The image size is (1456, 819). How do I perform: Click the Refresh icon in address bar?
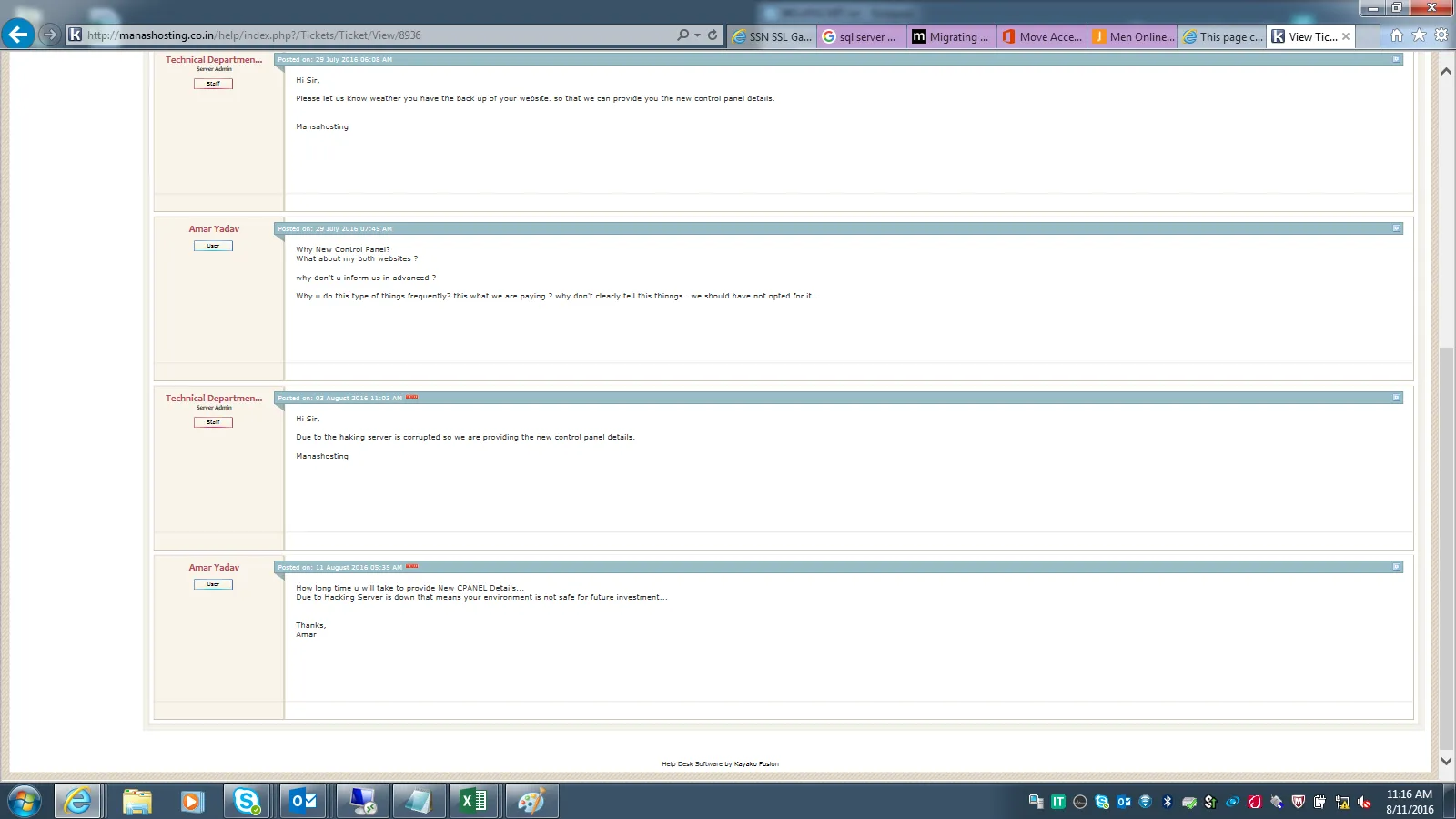coord(713,35)
